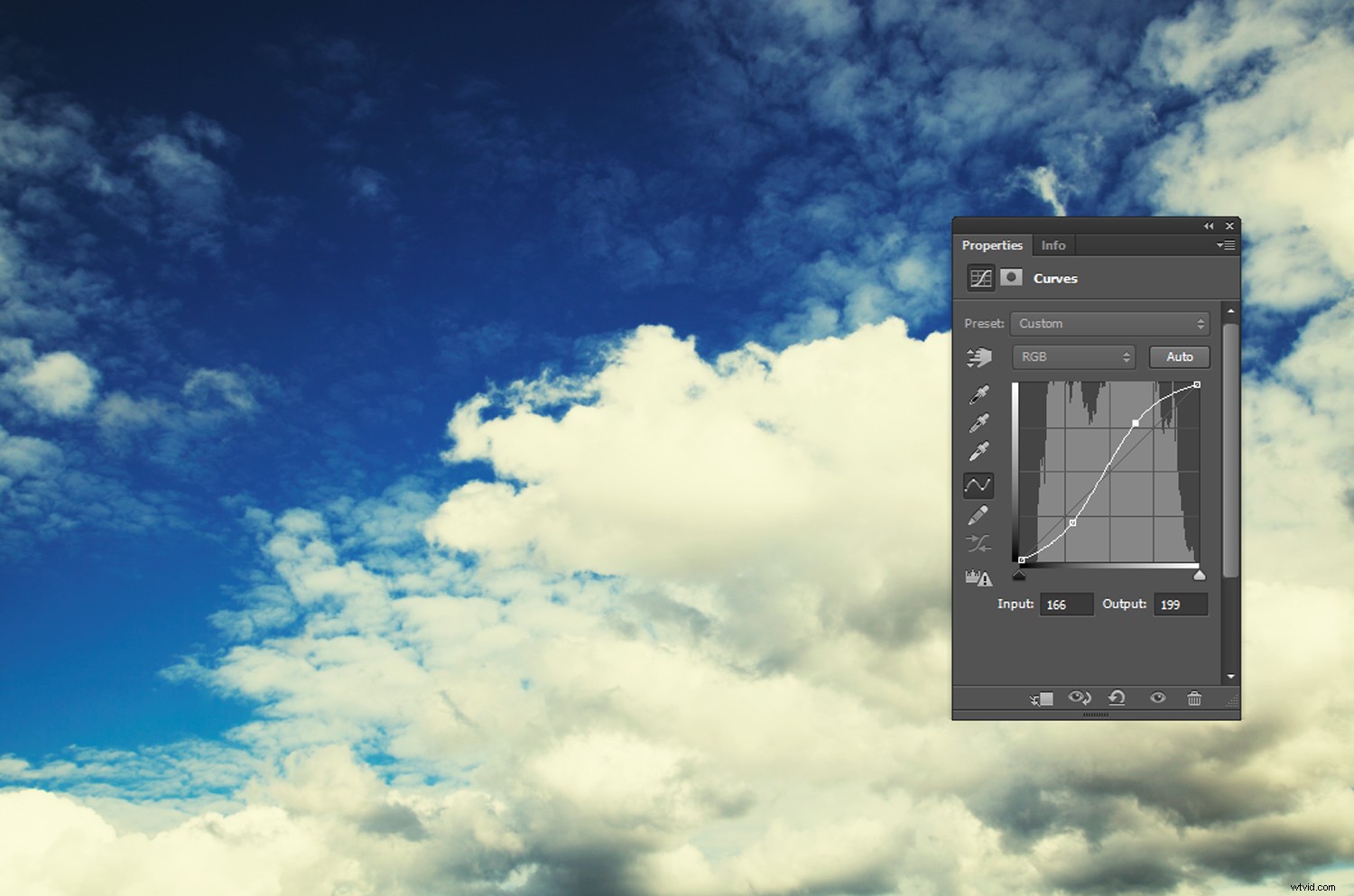Open the Properties panel flyout menu

click(x=1225, y=245)
